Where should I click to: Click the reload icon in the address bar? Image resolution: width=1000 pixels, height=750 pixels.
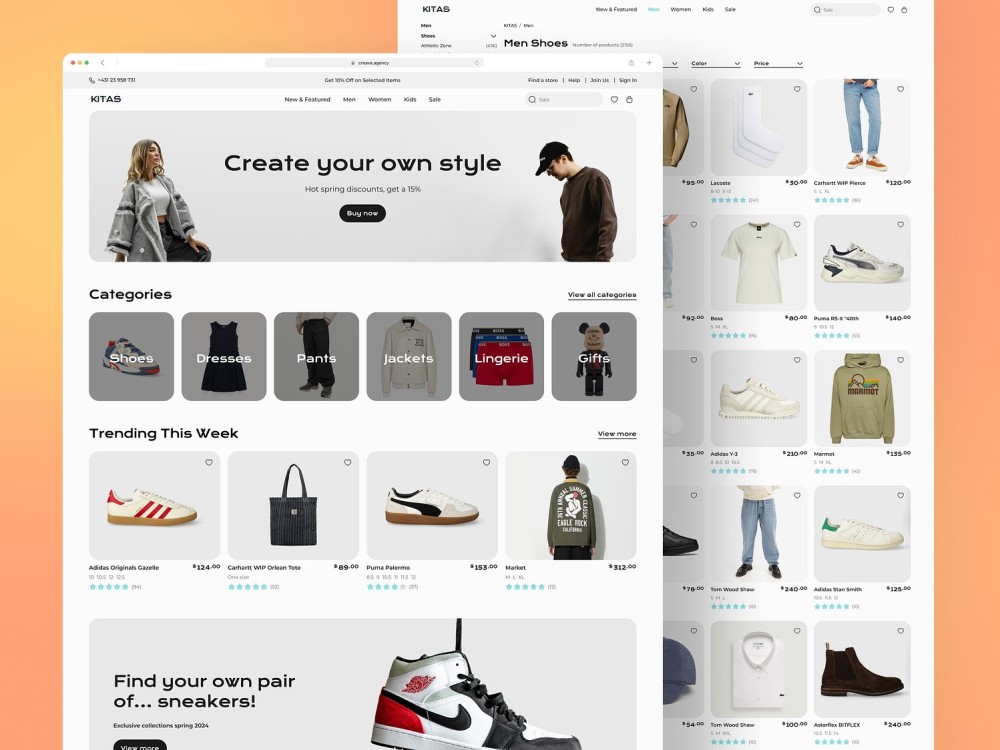477,62
